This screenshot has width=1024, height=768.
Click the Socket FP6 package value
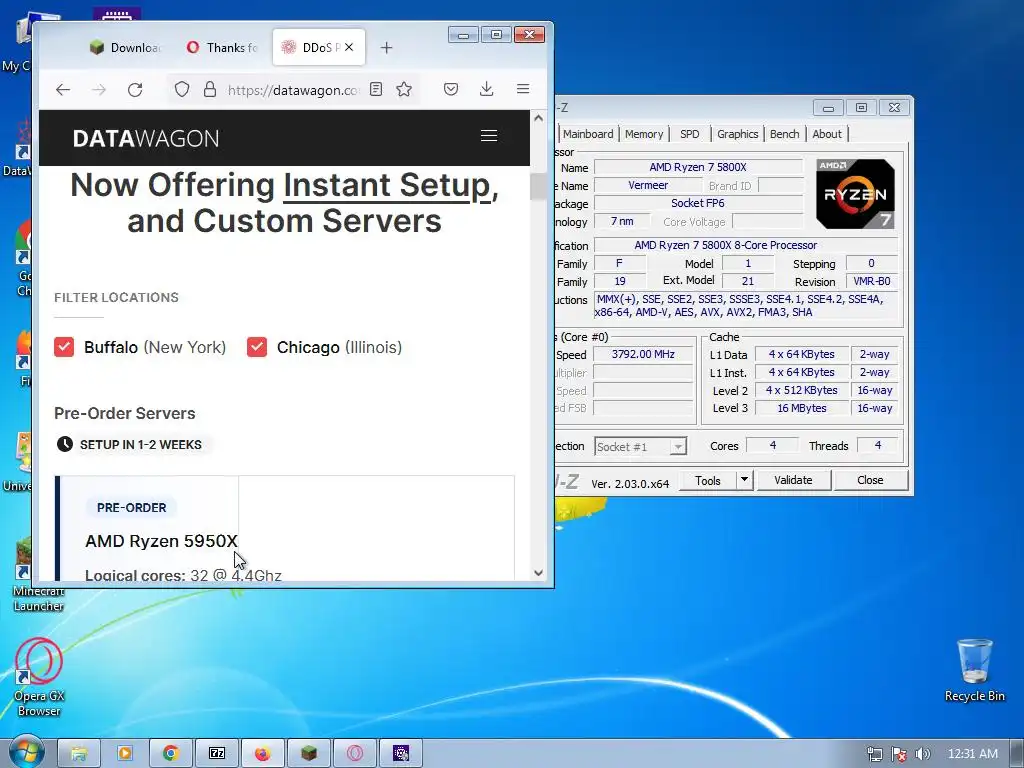pyautogui.click(x=697, y=203)
